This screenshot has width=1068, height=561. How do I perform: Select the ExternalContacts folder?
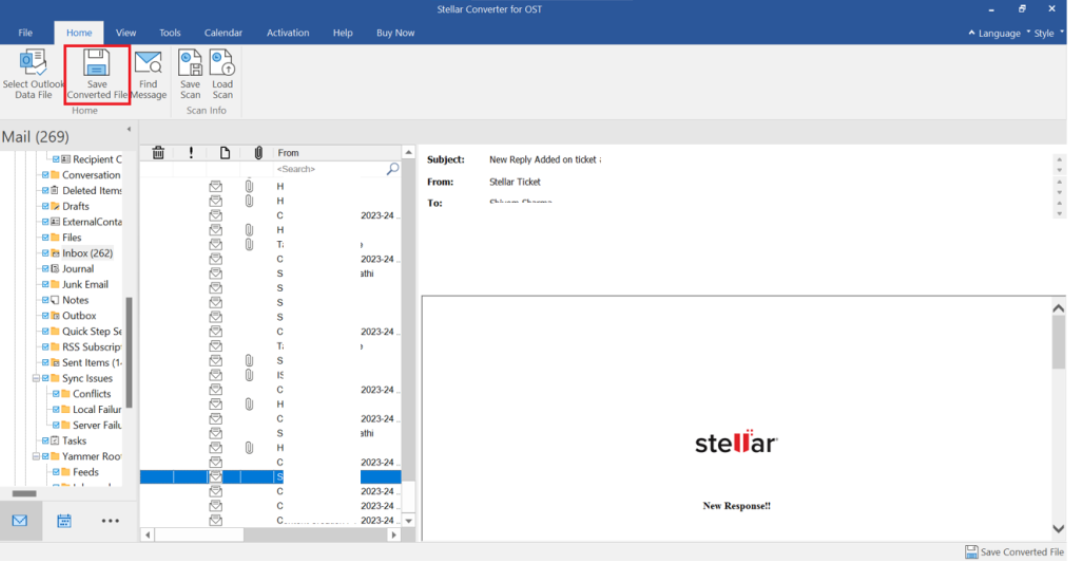click(x=92, y=221)
